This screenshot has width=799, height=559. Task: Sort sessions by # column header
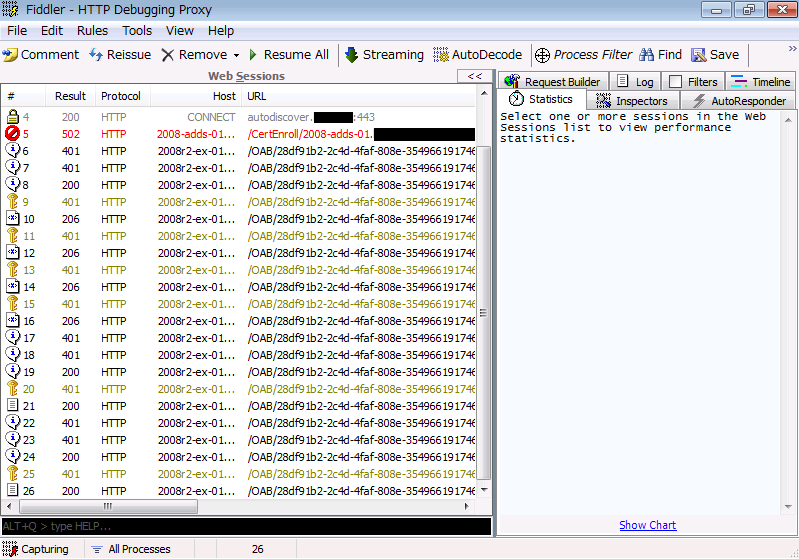pos(23,96)
